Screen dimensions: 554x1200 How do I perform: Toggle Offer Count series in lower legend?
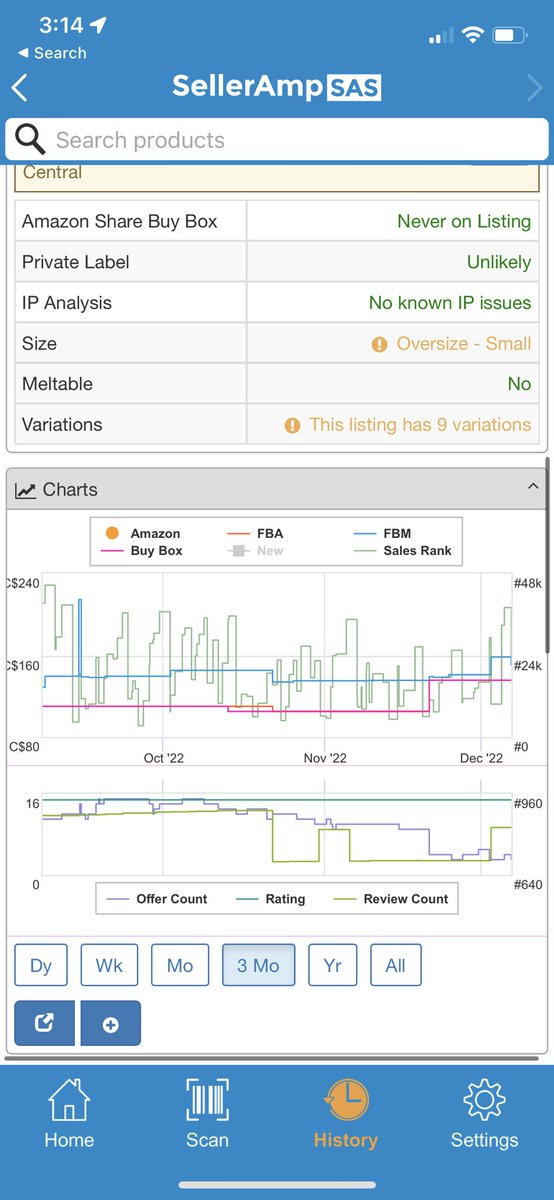tap(156, 899)
